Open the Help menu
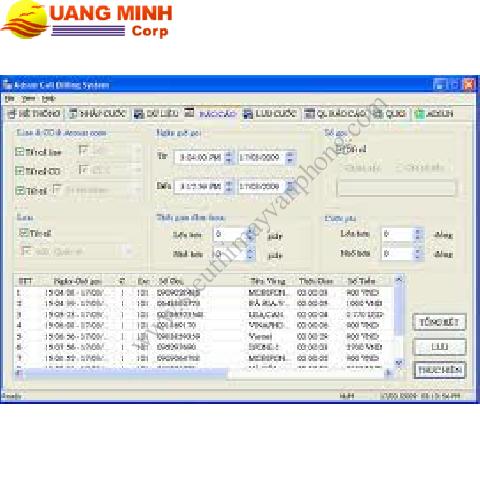Image resolution: width=480 pixels, height=480 pixels. pyautogui.click(x=48, y=99)
